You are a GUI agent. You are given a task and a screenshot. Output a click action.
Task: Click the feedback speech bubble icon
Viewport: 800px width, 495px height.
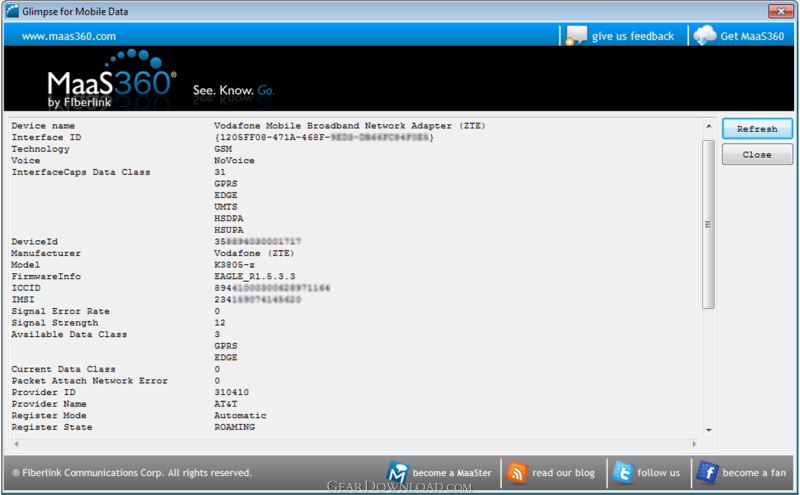click(x=577, y=36)
